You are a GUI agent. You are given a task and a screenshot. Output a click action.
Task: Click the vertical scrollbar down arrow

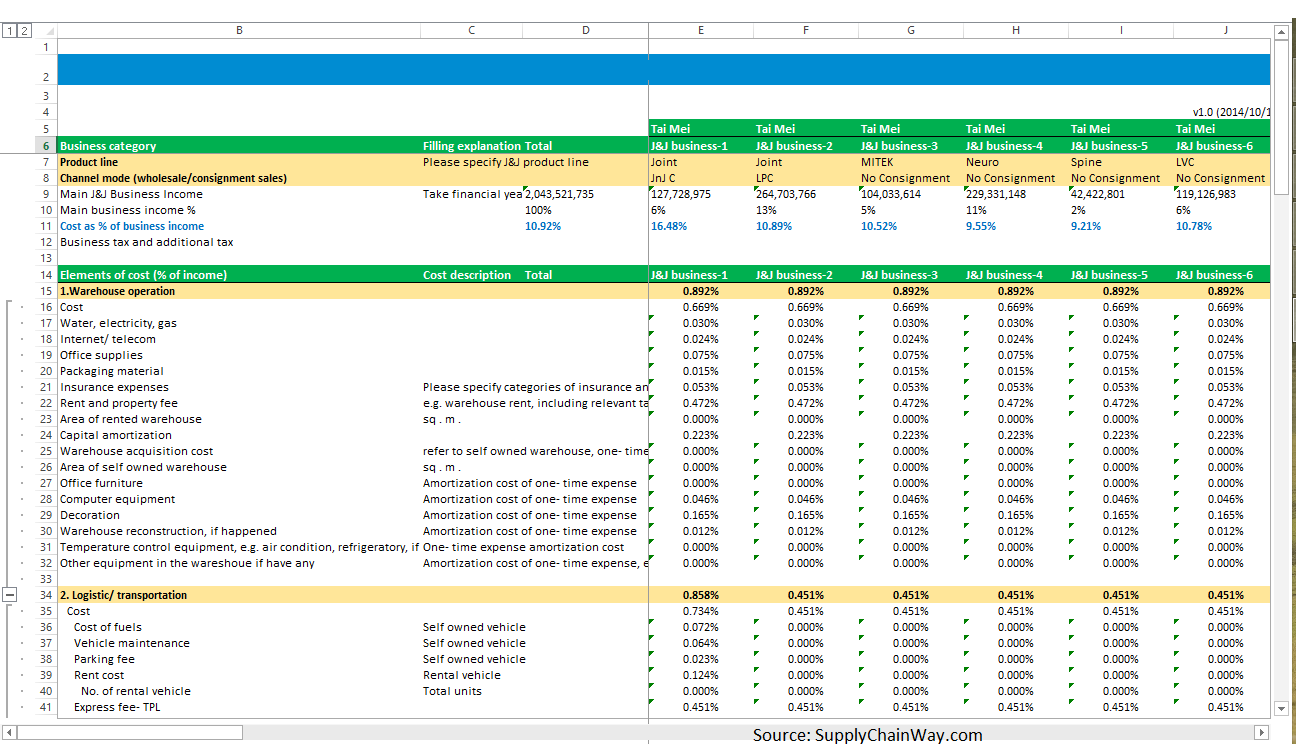[x=1282, y=709]
